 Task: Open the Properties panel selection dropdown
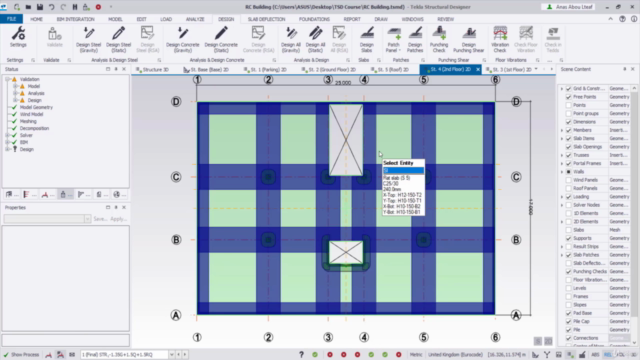point(87,219)
